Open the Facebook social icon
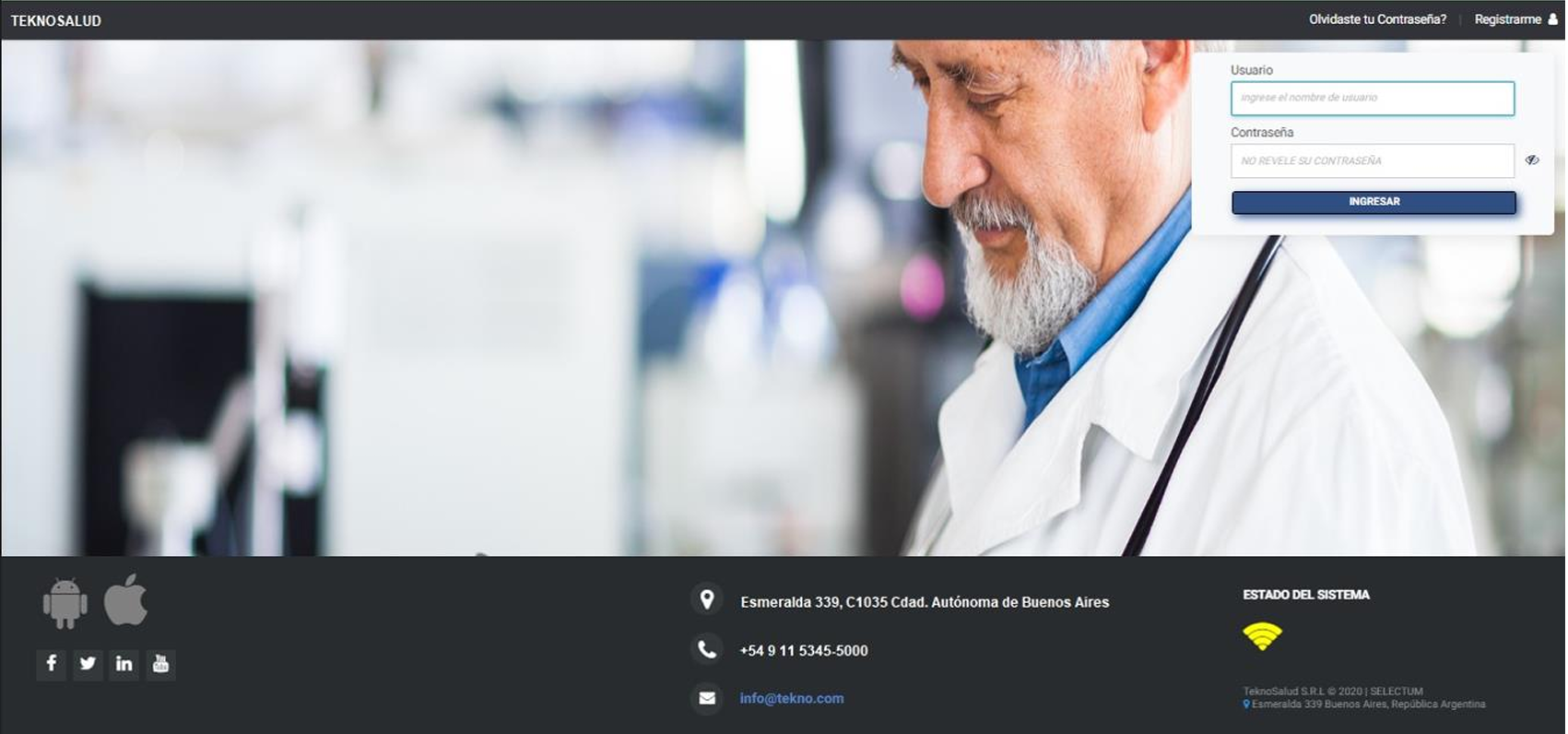 [x=51, y=664]
